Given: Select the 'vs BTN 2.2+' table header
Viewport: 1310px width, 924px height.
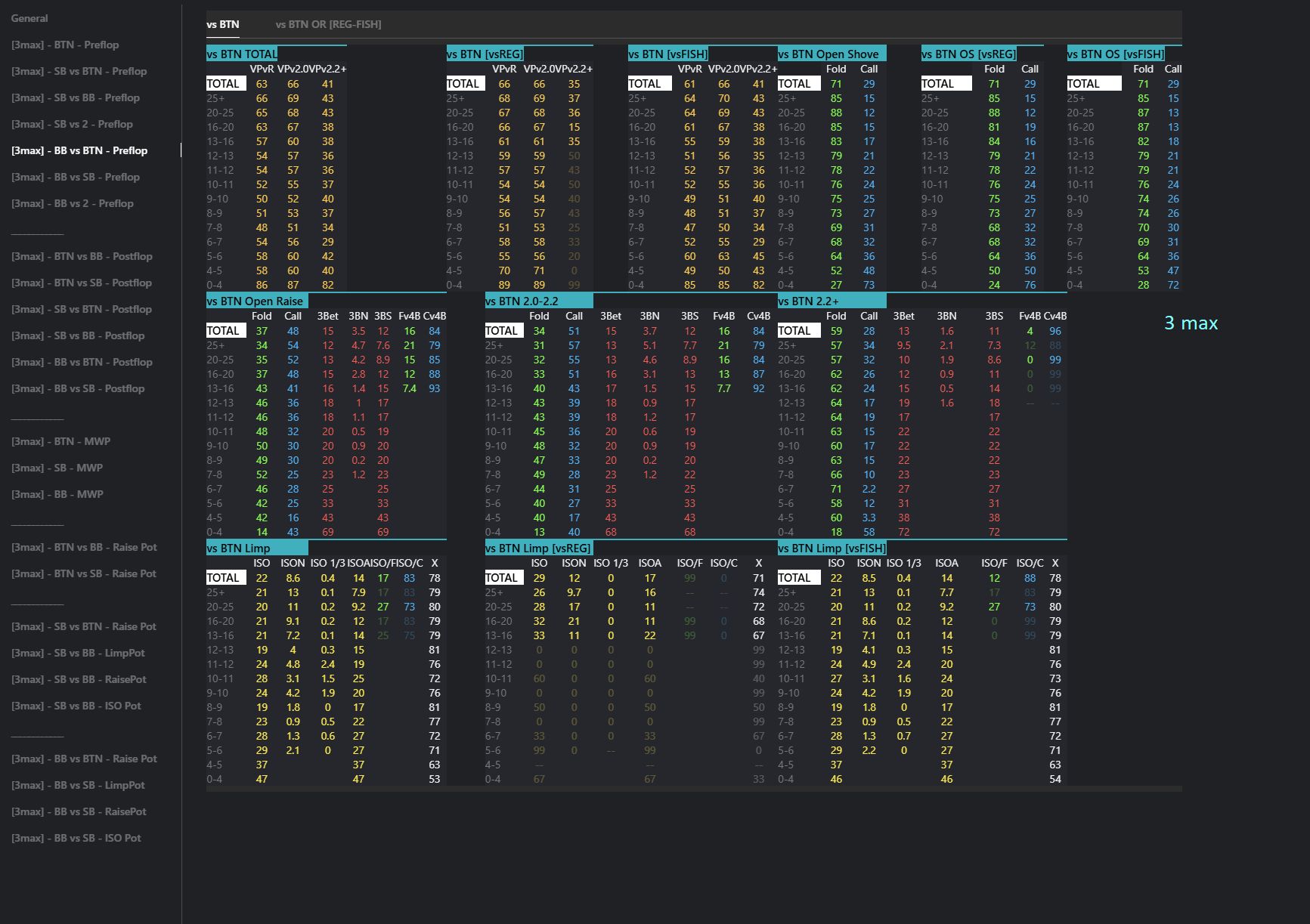Looking at the screenshot, I should coord(808,301).
